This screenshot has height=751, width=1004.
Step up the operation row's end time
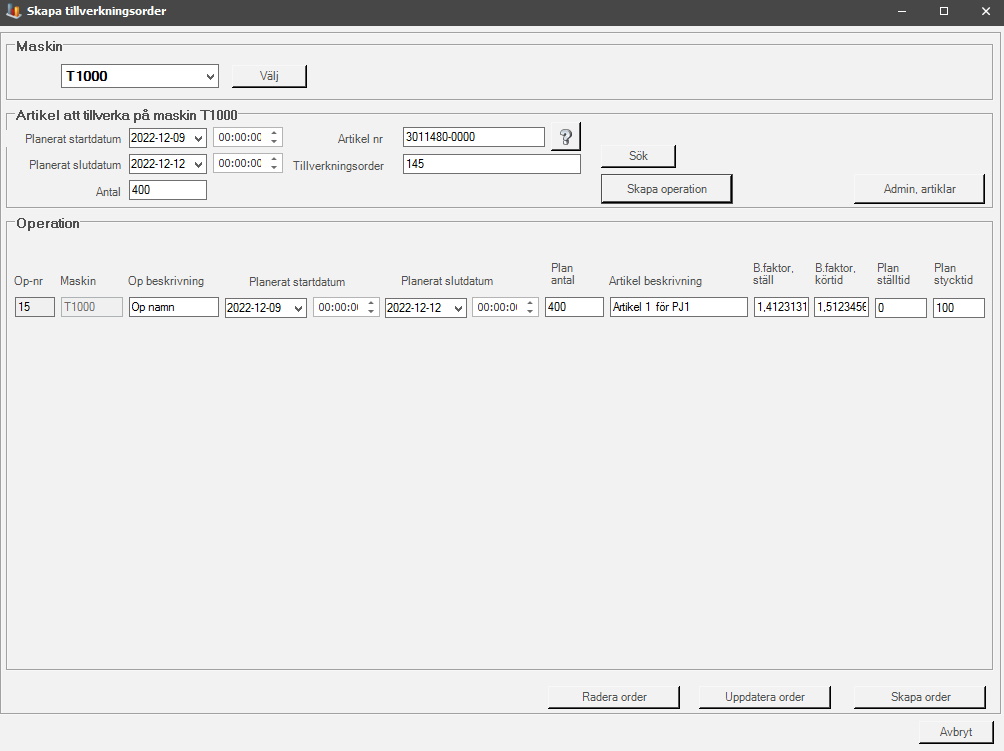530,303
